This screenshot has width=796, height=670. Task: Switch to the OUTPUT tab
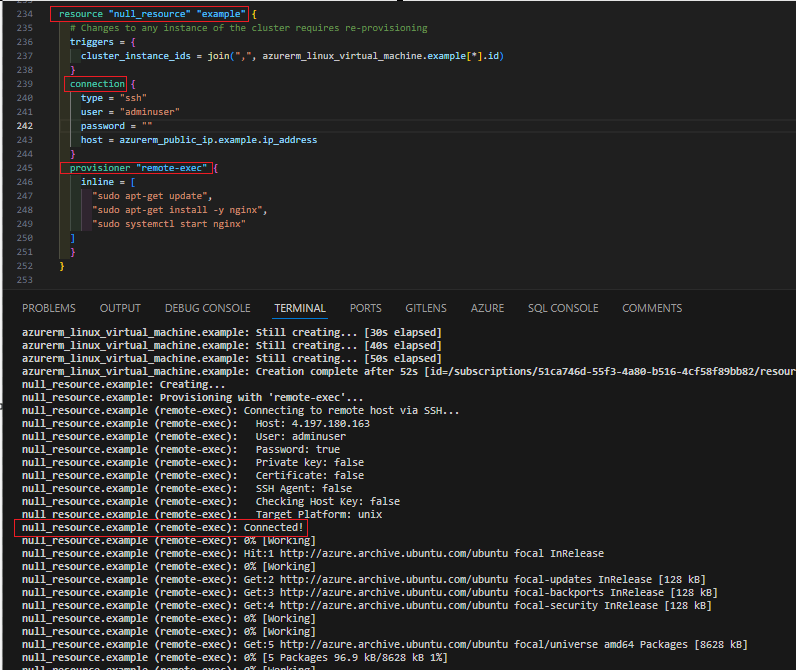pos(120,308)
